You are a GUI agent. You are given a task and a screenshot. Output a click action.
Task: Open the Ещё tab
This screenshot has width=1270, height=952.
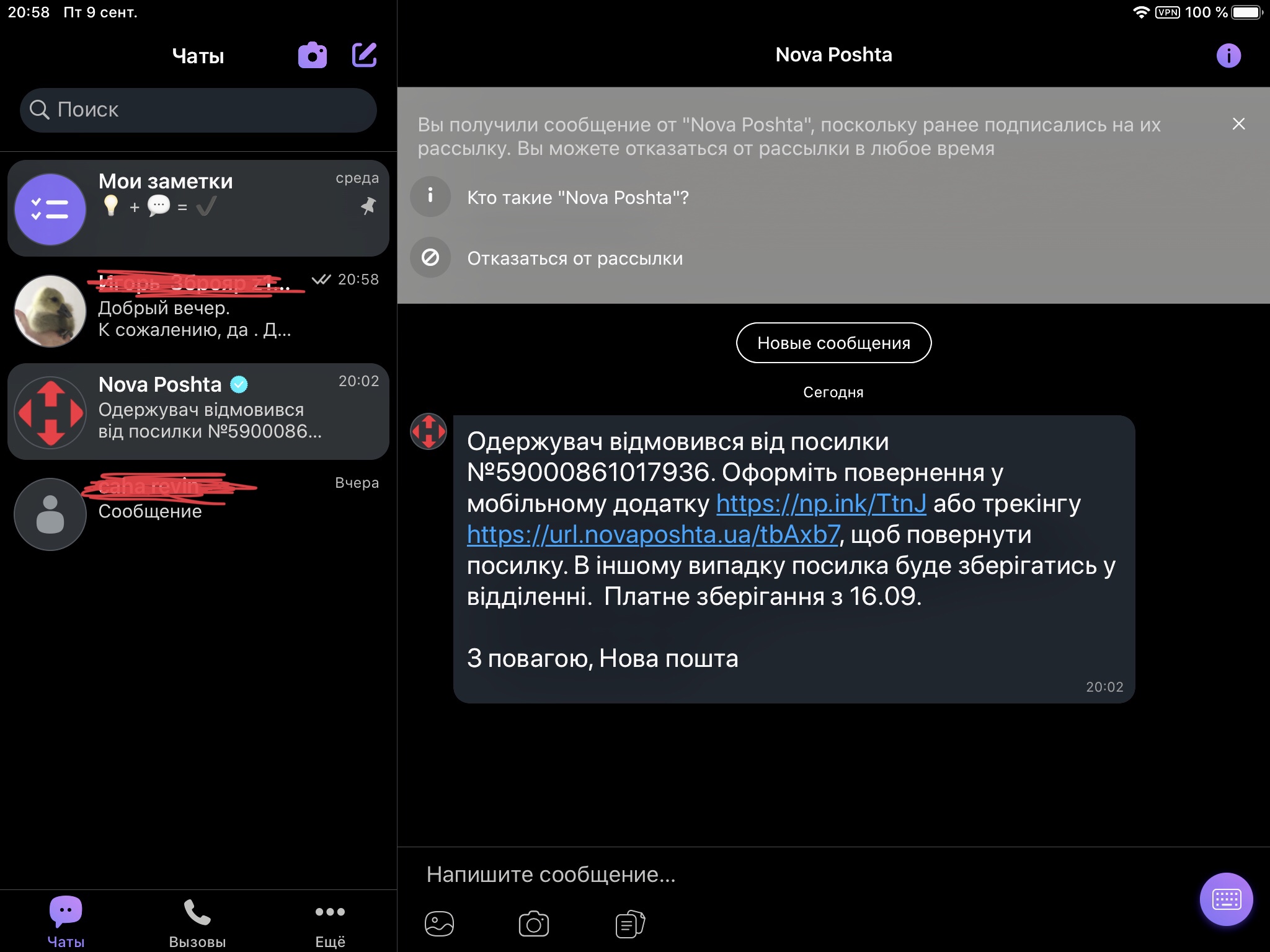[330, 923]
